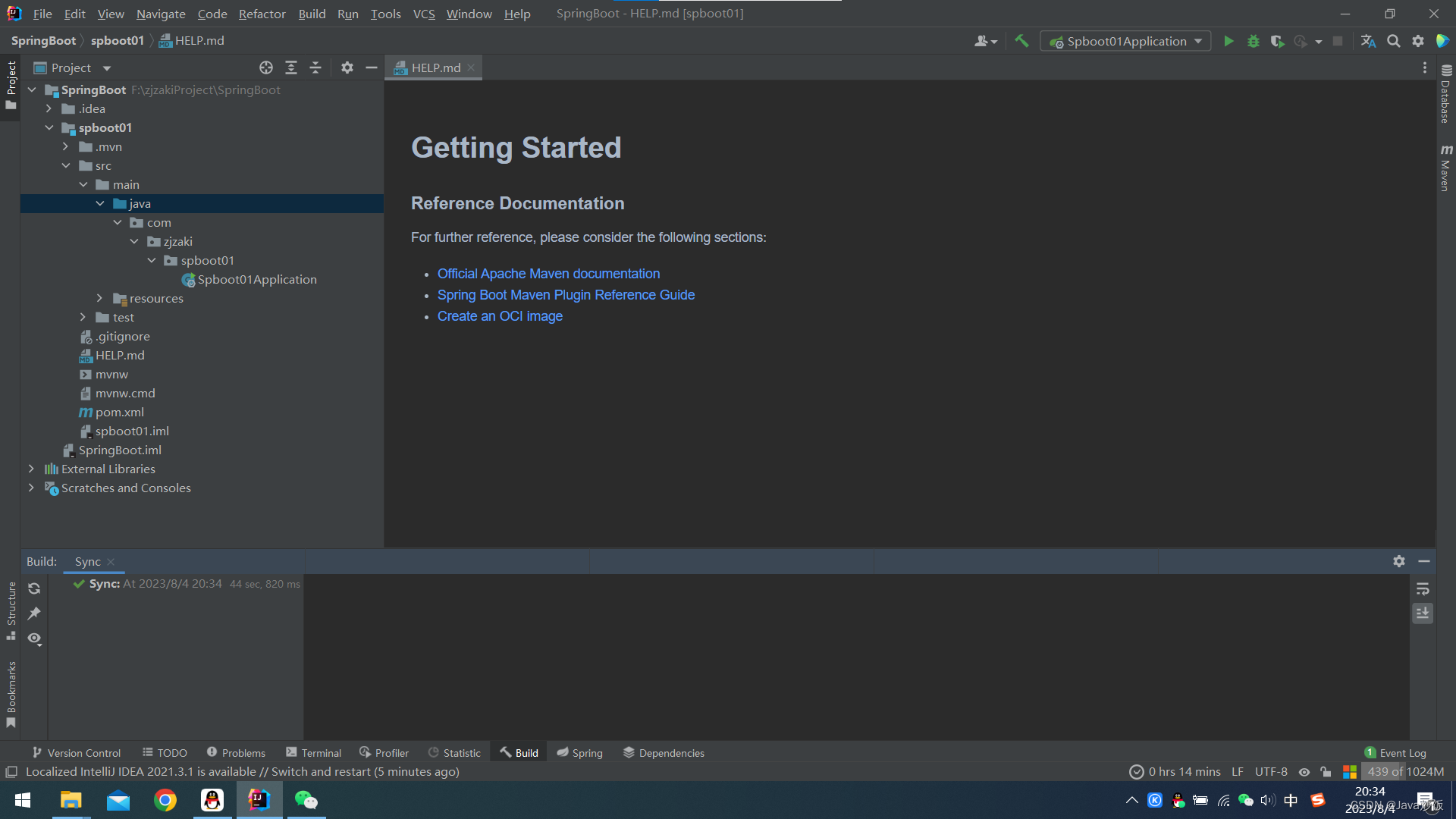Collapse the spboot01 module folder
1456x819 pixels.
coord(49,128)
